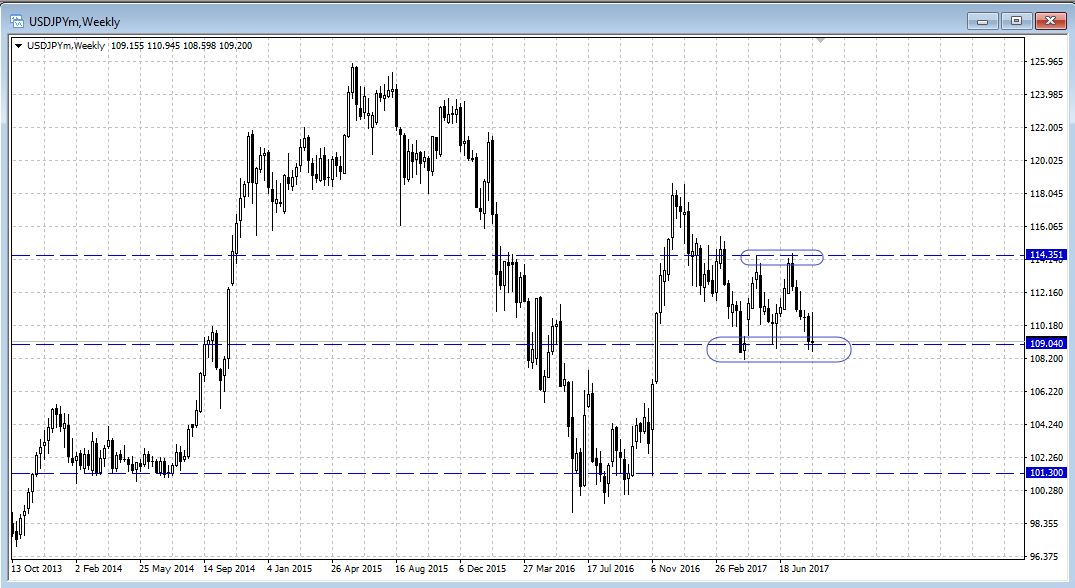Click the gray chart shift triangle marker

(820, 40)
